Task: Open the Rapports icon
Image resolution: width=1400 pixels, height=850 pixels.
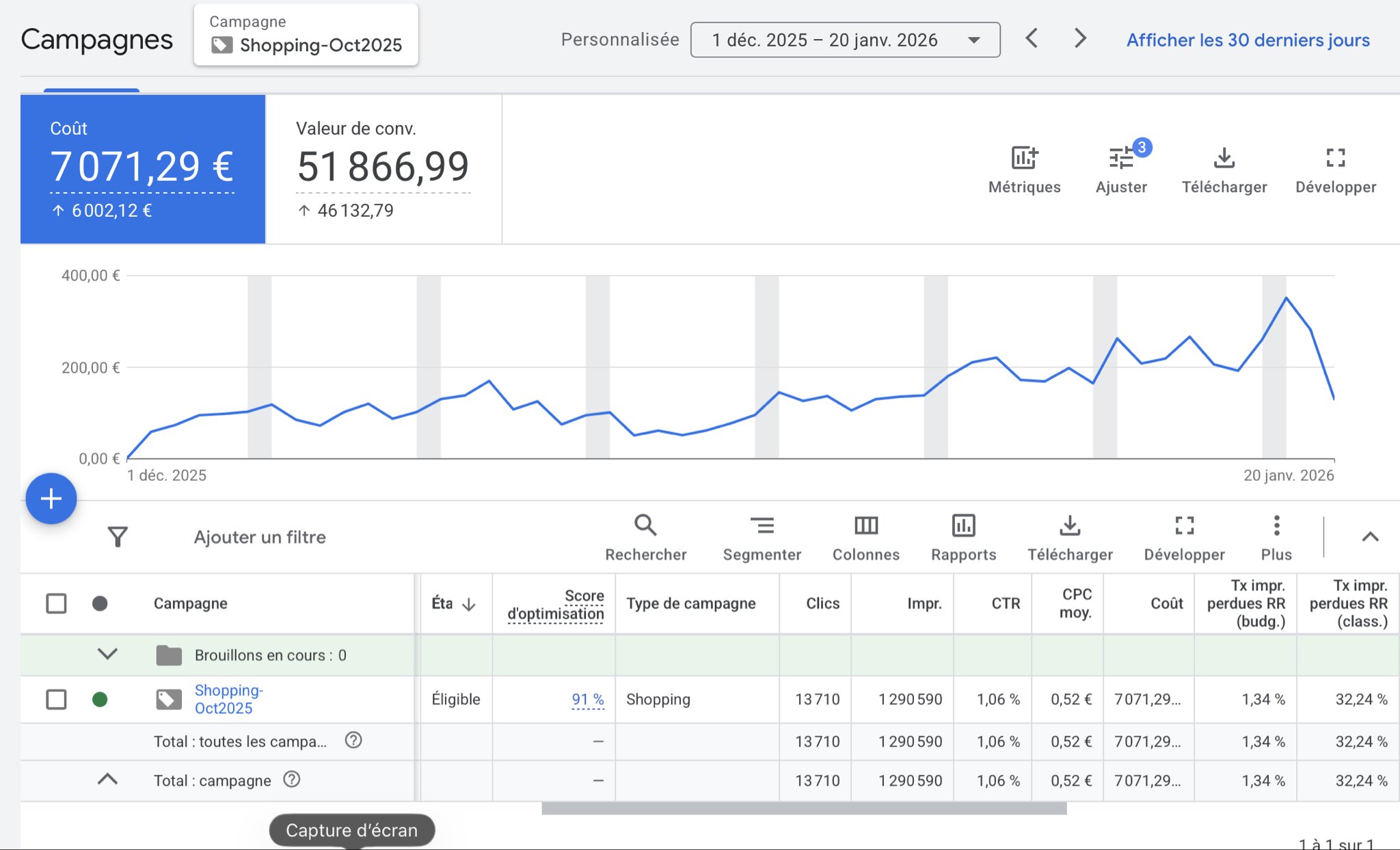Action: [964, 526]
